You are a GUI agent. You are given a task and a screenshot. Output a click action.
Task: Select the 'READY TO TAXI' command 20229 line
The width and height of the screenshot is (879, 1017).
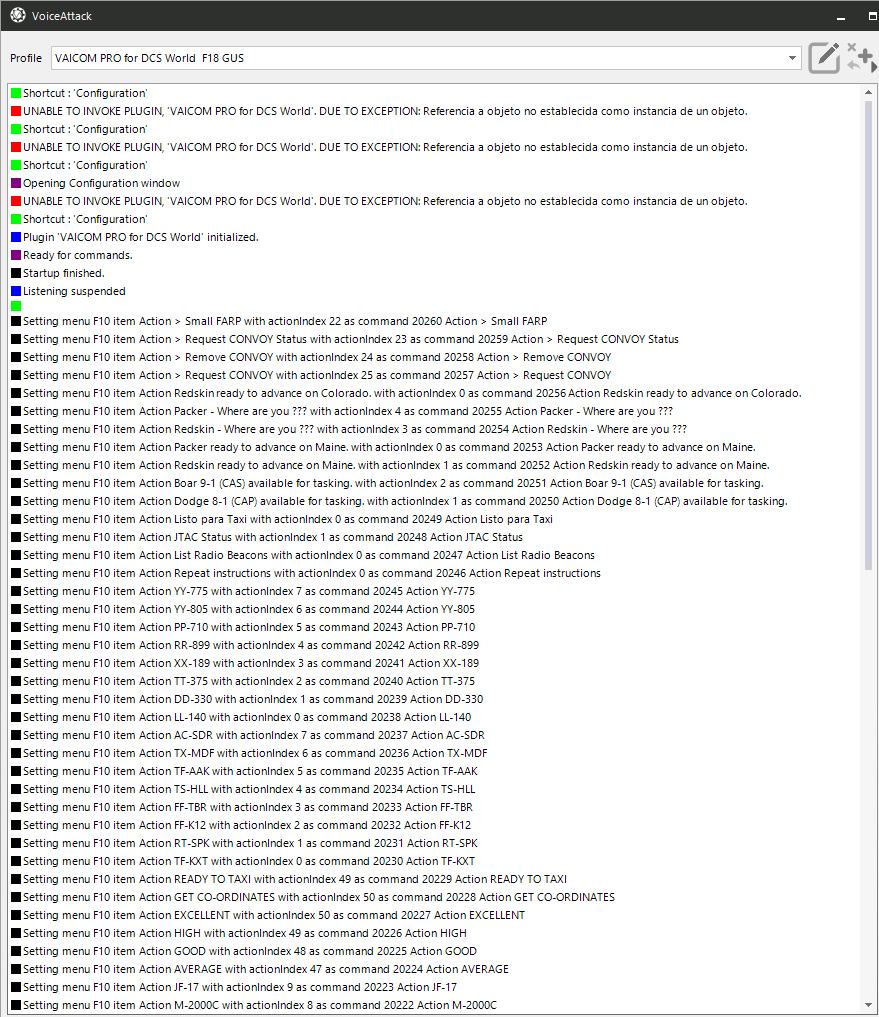289,879
